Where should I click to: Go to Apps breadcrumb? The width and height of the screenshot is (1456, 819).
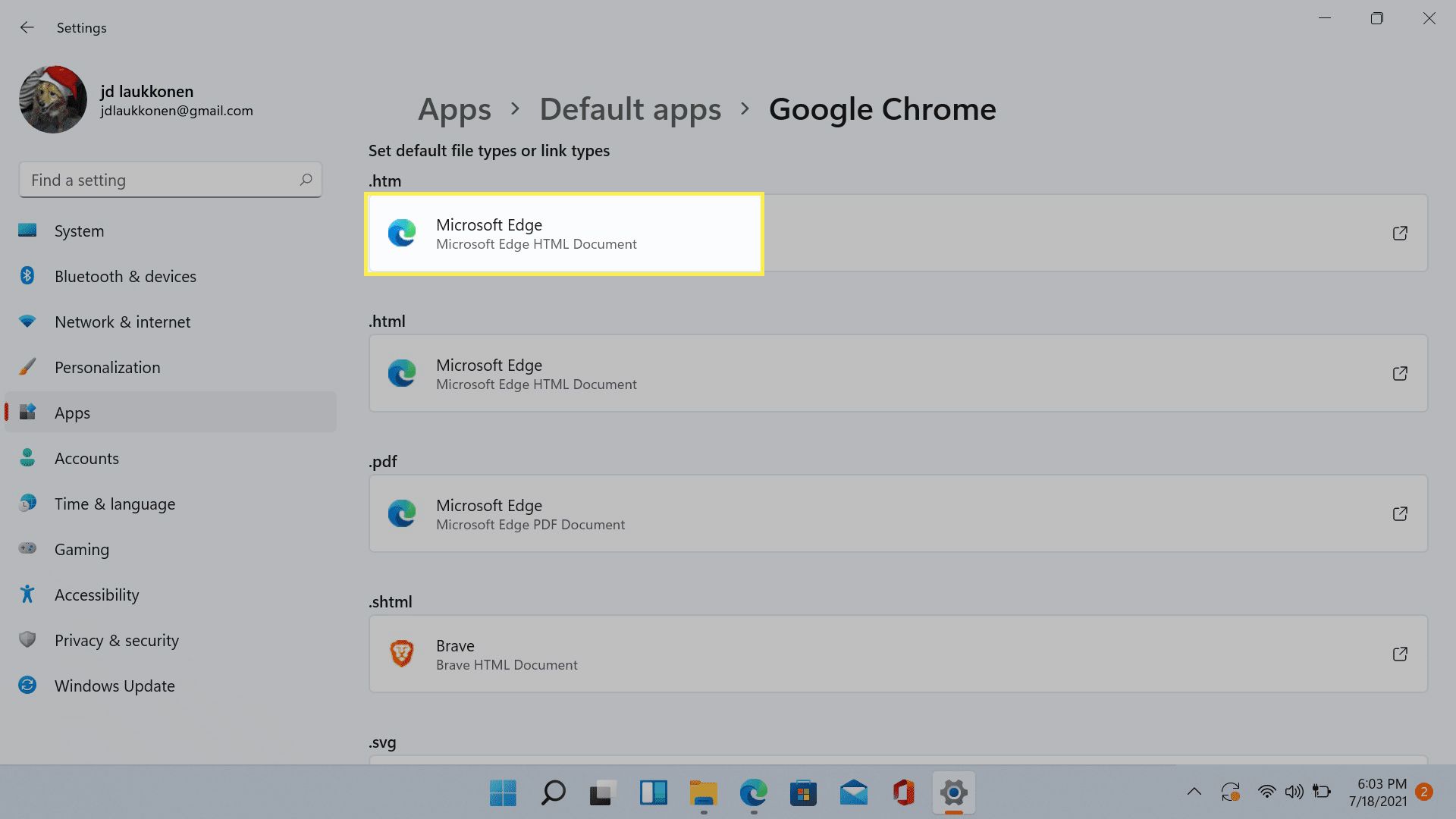[454, 109]
